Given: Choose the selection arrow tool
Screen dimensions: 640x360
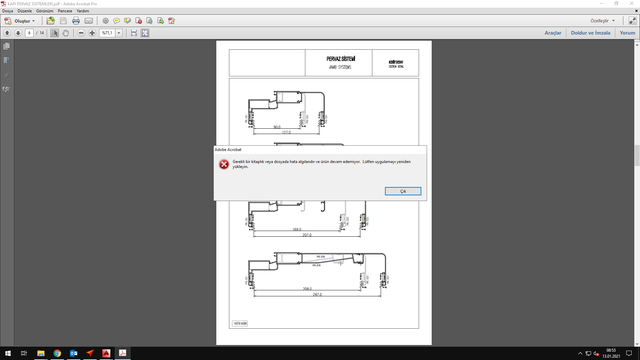Looking at the screenshot, I should click(54, 33).
